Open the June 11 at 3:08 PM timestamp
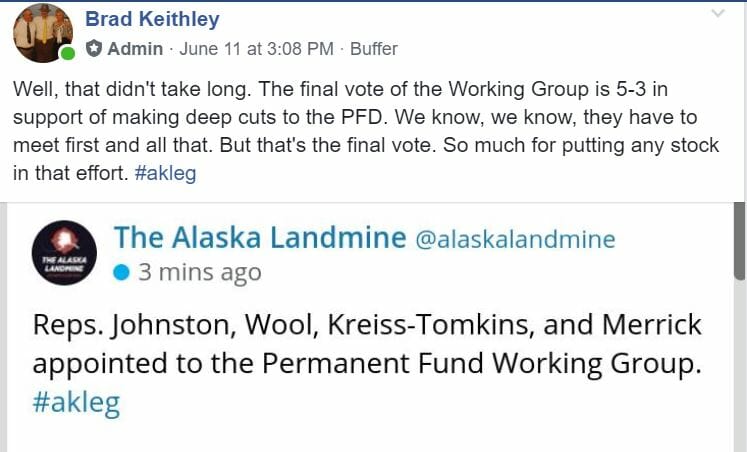This screenshot has width=747, height=452. 256,49
